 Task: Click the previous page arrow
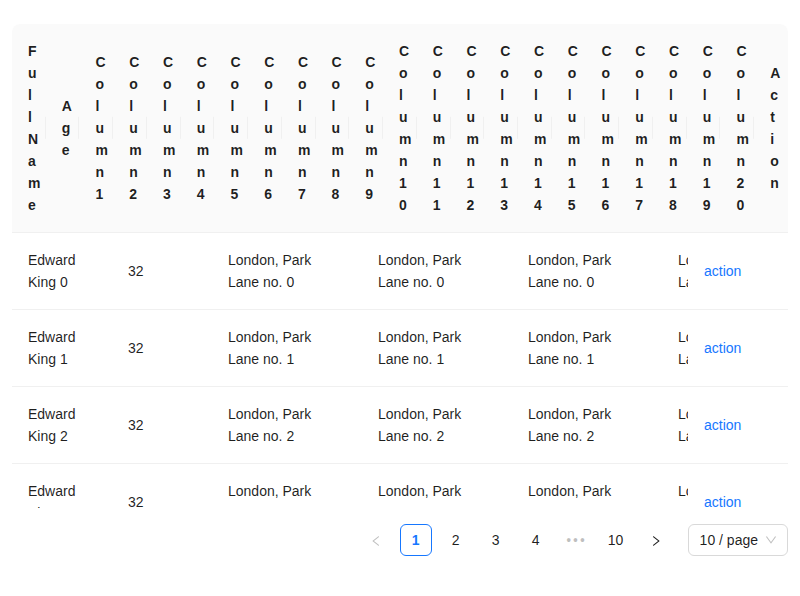click(x=376, y=540)
